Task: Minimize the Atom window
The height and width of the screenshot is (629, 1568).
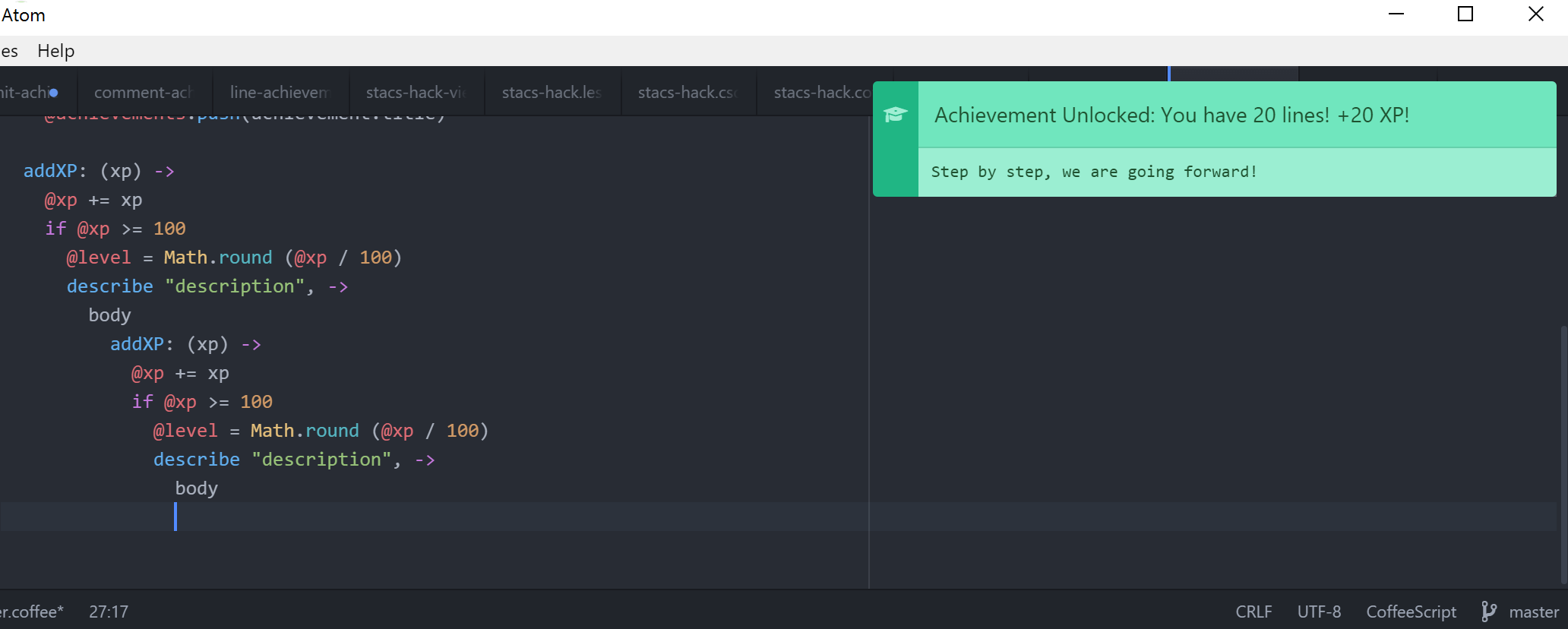Action: 1396,14
